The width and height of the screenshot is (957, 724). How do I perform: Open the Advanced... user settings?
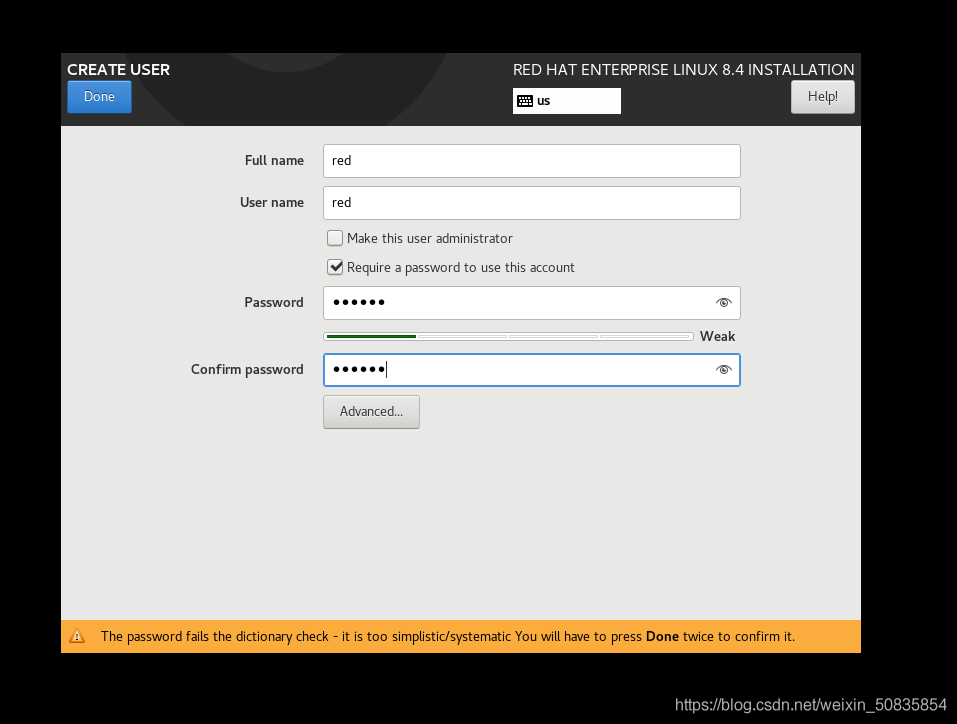point(371,411)
